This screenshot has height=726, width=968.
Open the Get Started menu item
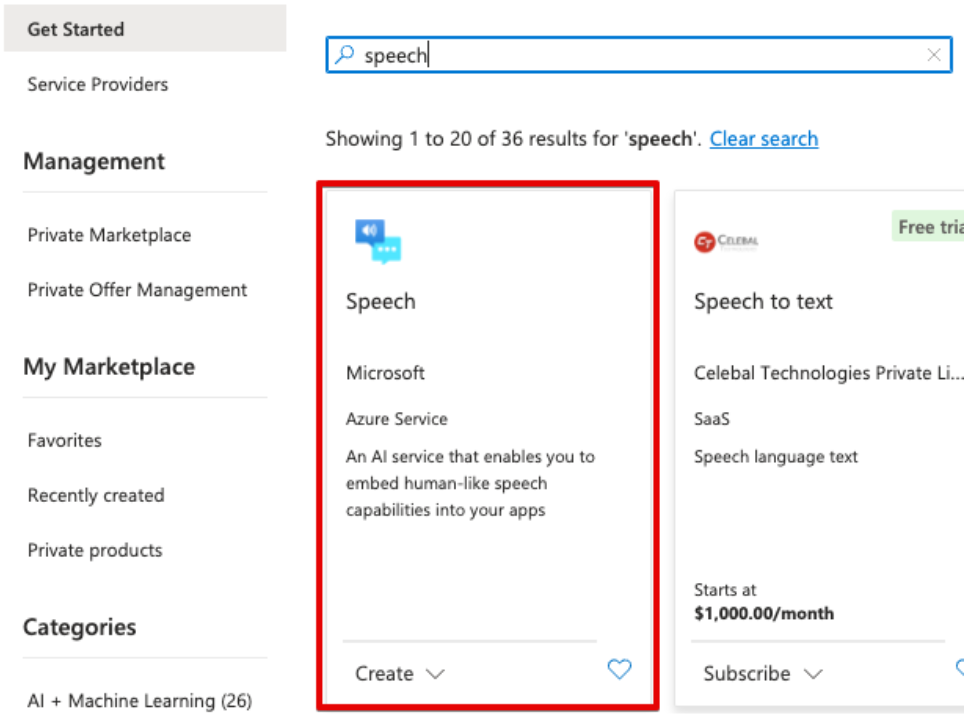click(145, 28)
